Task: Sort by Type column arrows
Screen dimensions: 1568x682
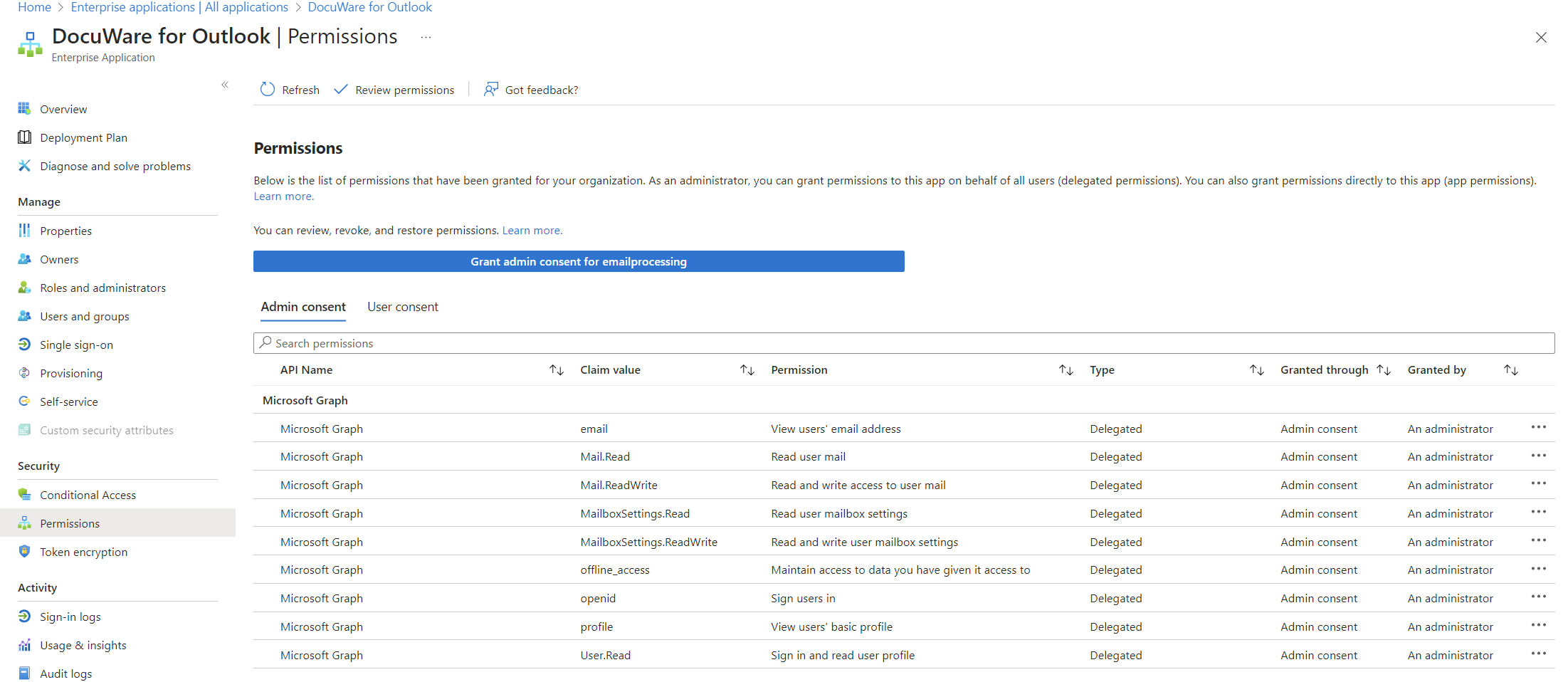Action: pos(1257,370)
